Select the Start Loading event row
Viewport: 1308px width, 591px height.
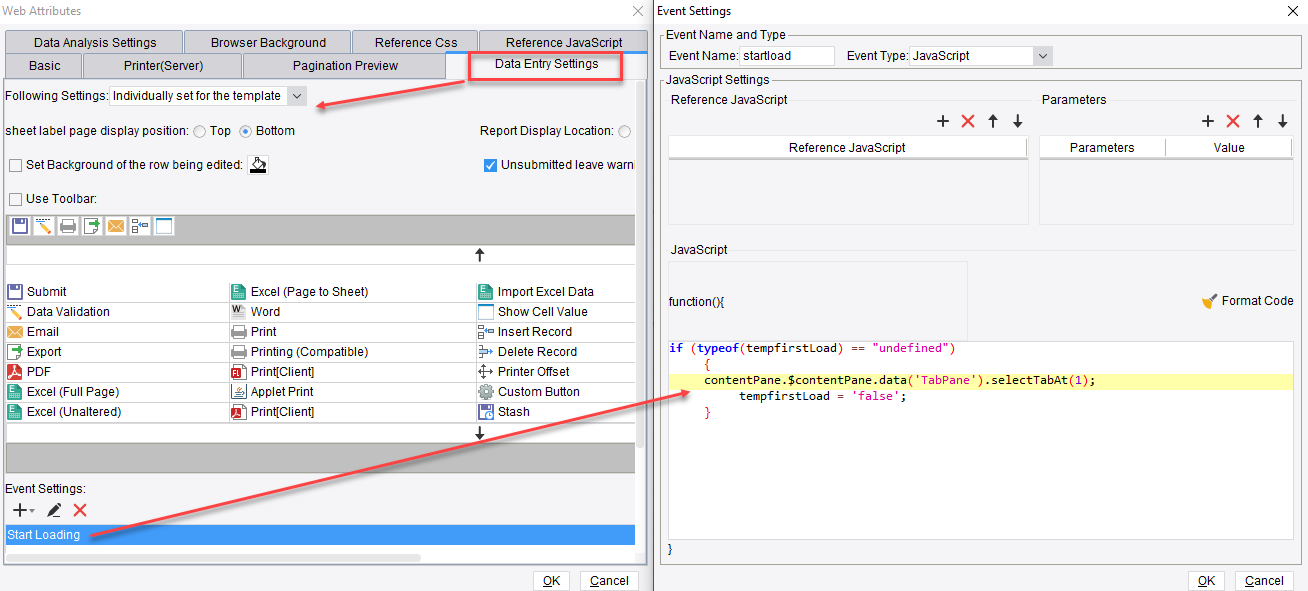click(x=320, y=535)
